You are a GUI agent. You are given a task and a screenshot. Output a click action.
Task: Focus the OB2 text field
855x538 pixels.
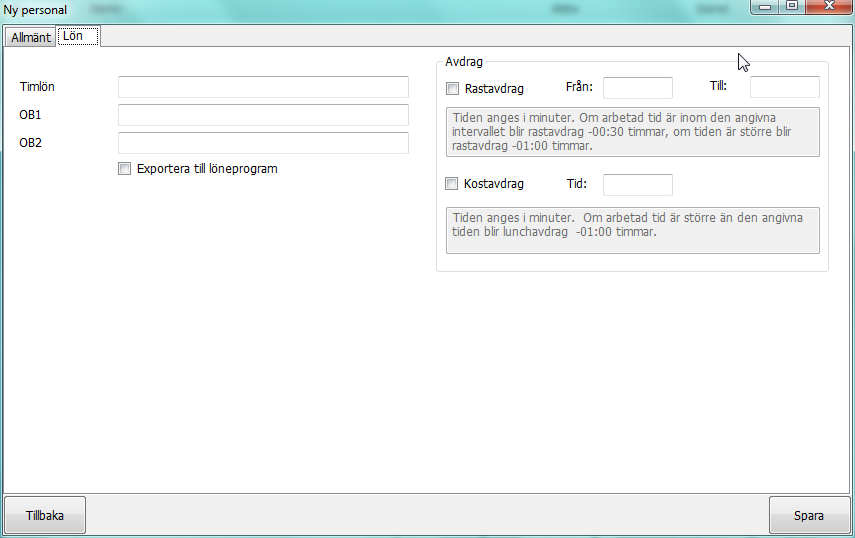(263, 143)
